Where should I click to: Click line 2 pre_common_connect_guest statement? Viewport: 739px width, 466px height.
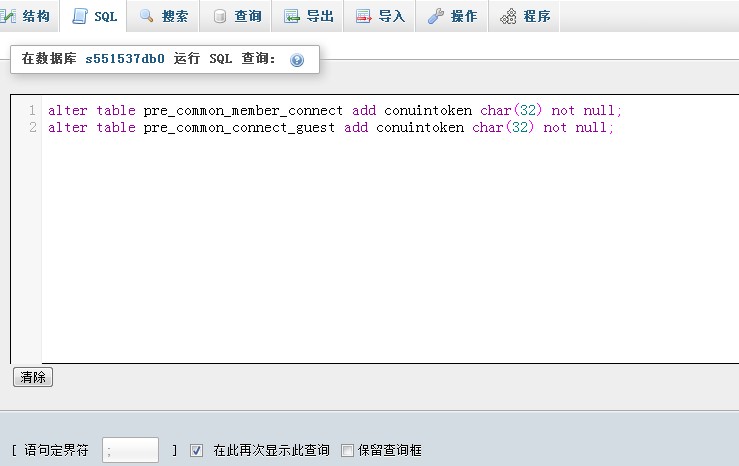331,127
